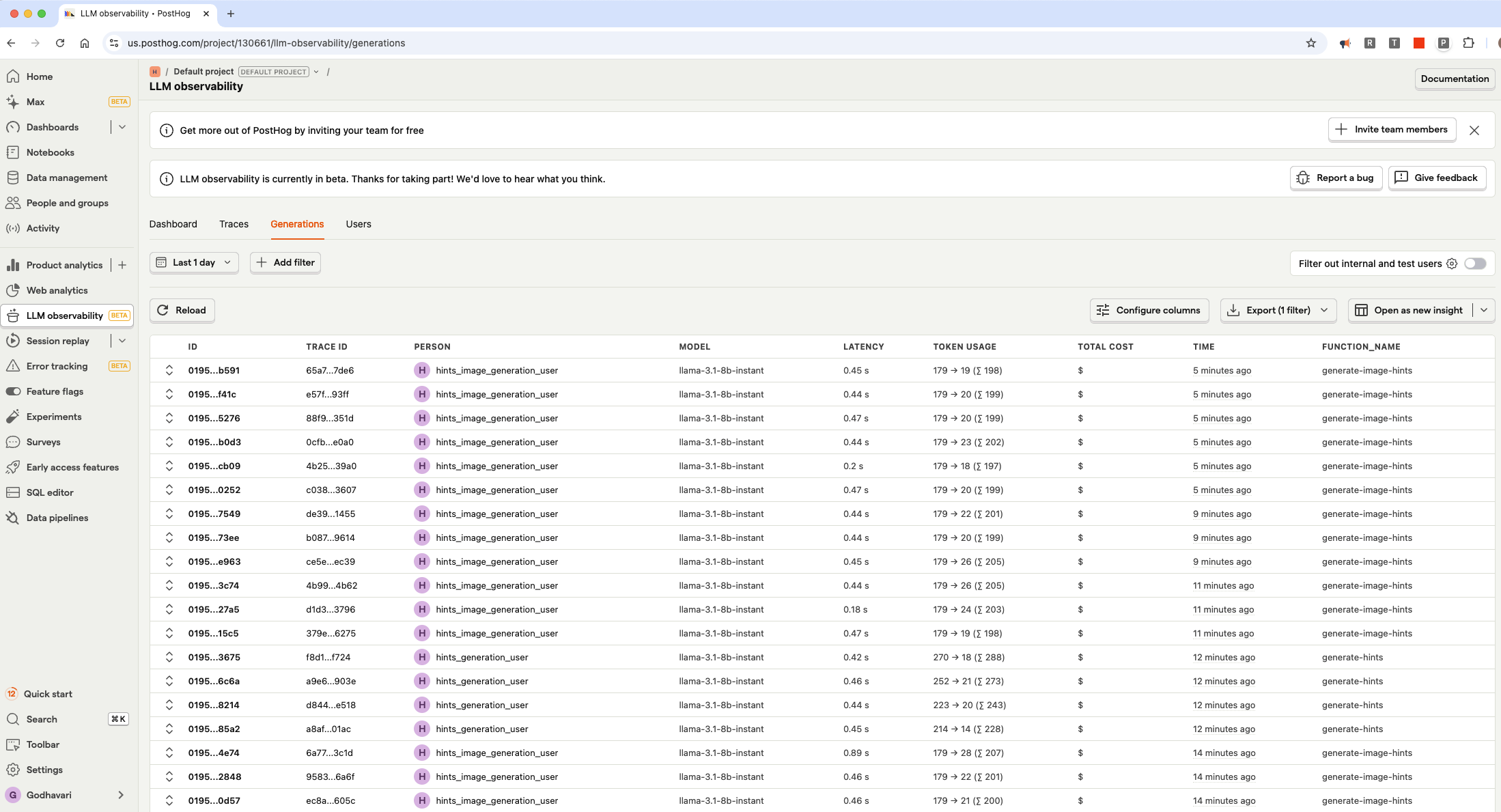This screenshot has height=812, width=1501.
Task: Click the Reload button
Action: (182, 310)
